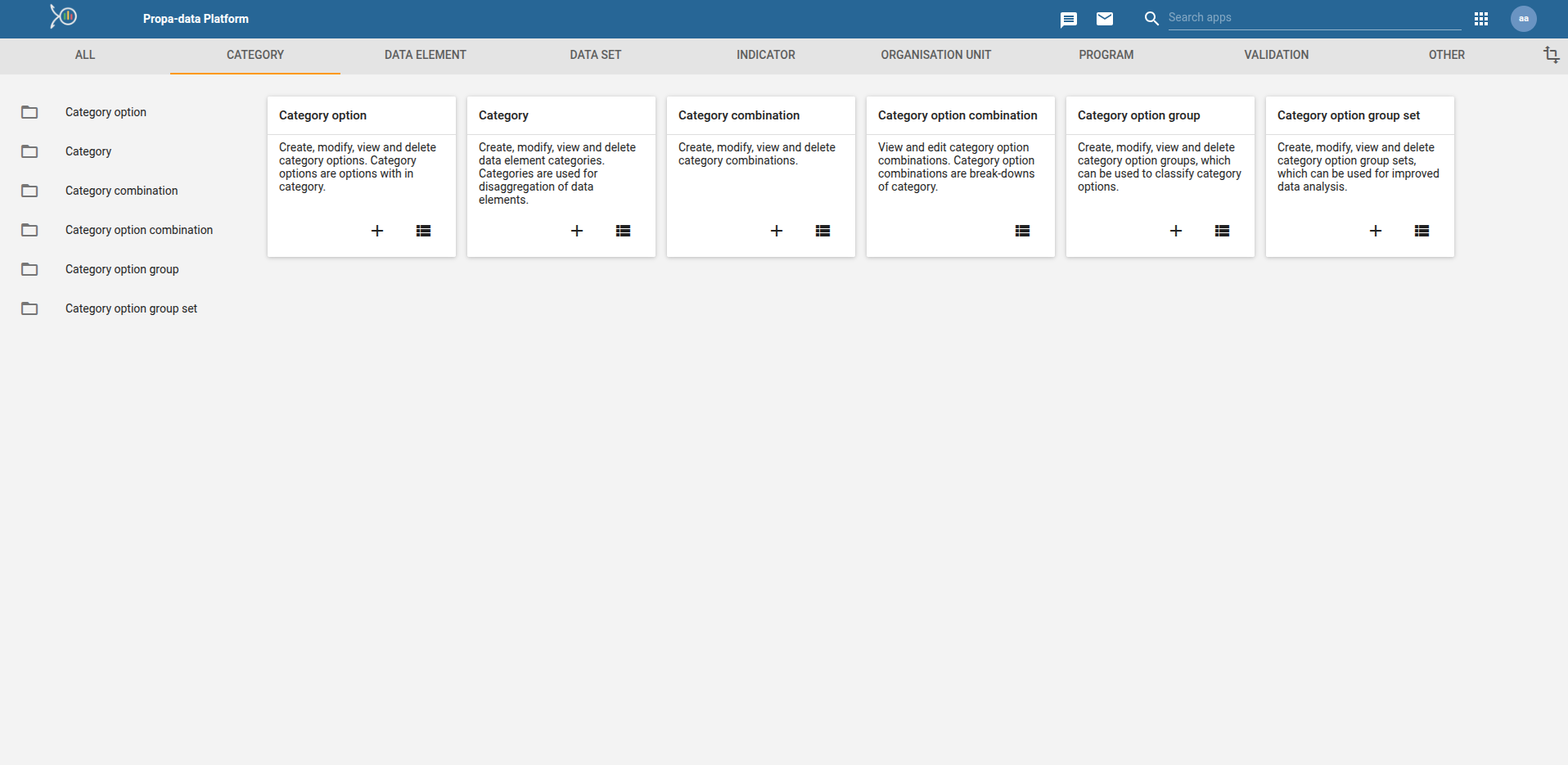Add new Category option group set

point(1376,231)
